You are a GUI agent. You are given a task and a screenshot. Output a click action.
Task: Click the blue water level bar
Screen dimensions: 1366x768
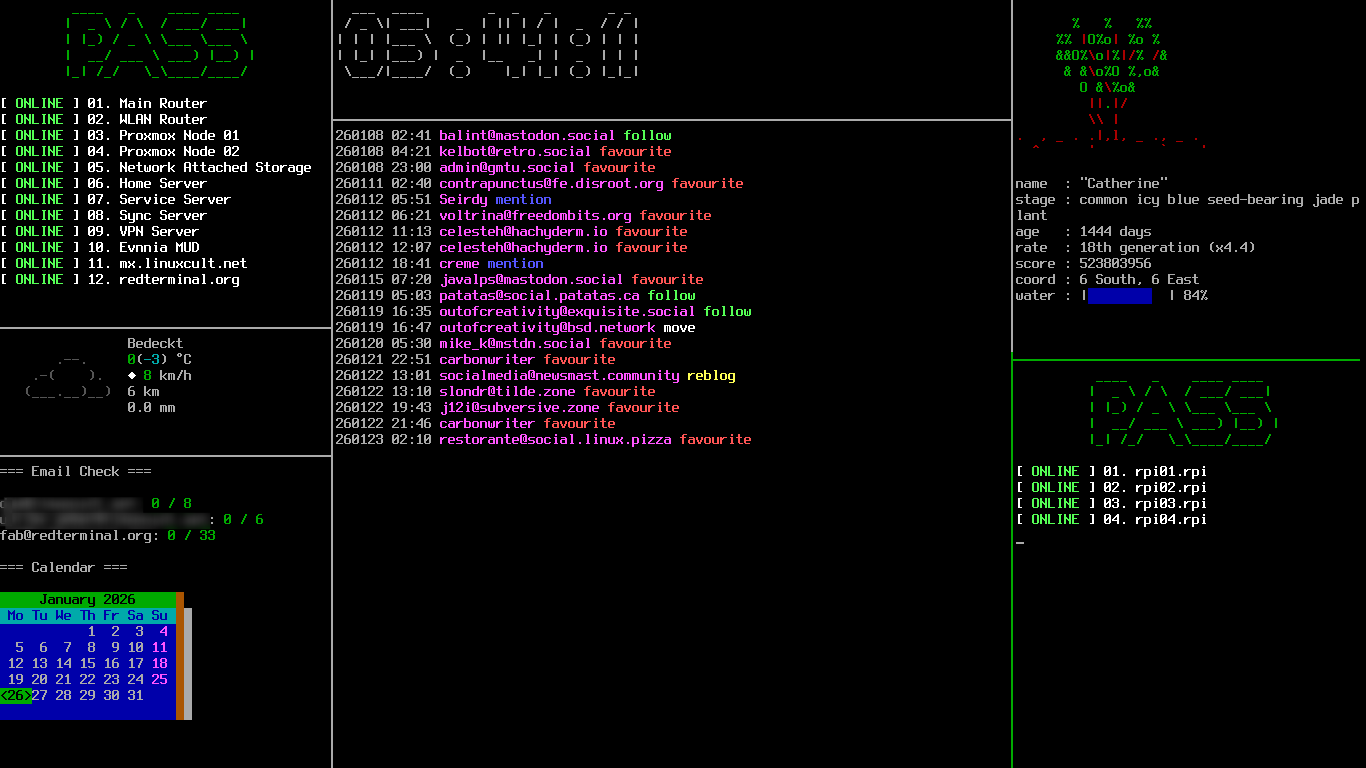click(x=1119, y=296)
